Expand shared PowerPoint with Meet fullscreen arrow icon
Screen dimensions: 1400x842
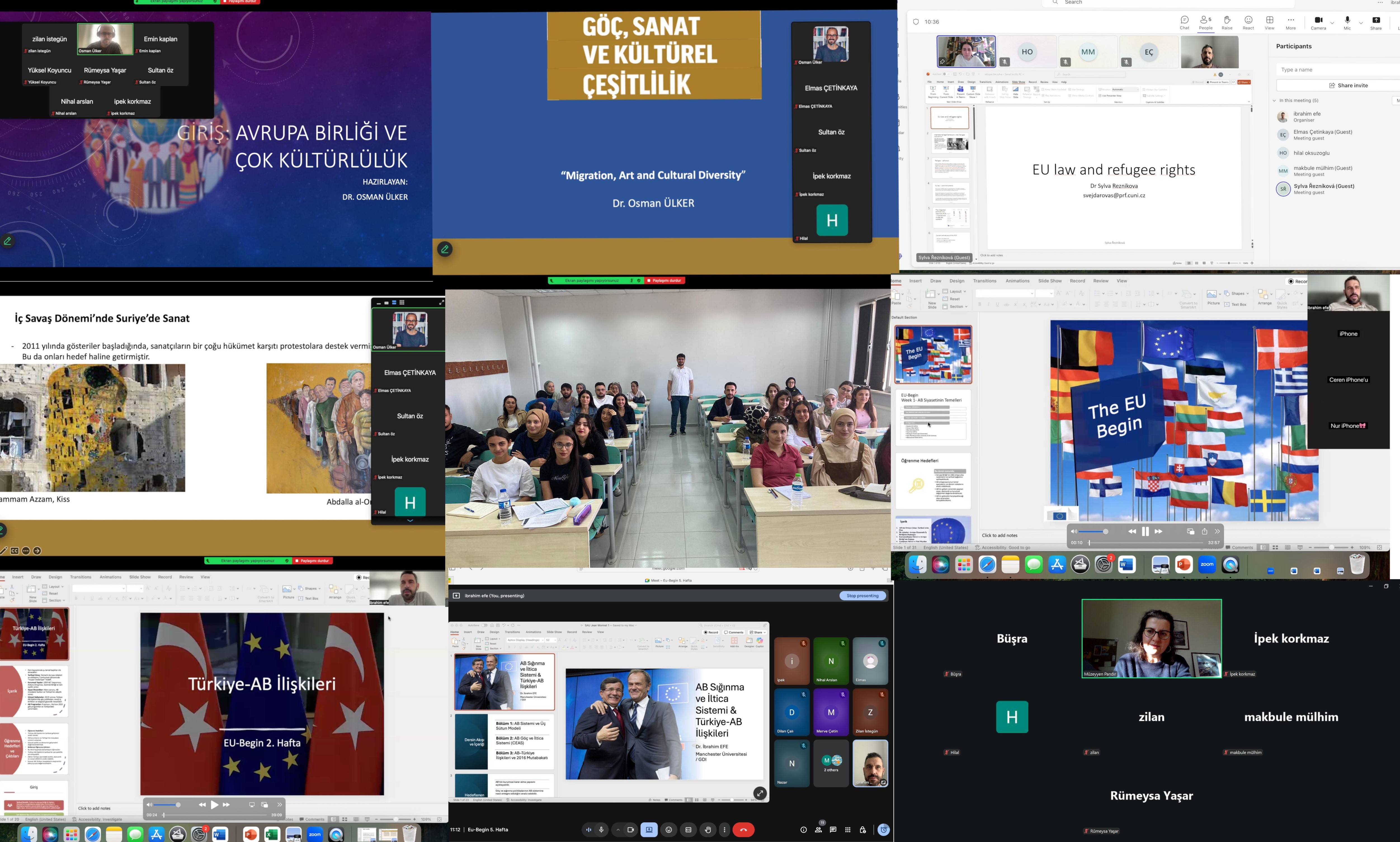(x=760, y=793)
